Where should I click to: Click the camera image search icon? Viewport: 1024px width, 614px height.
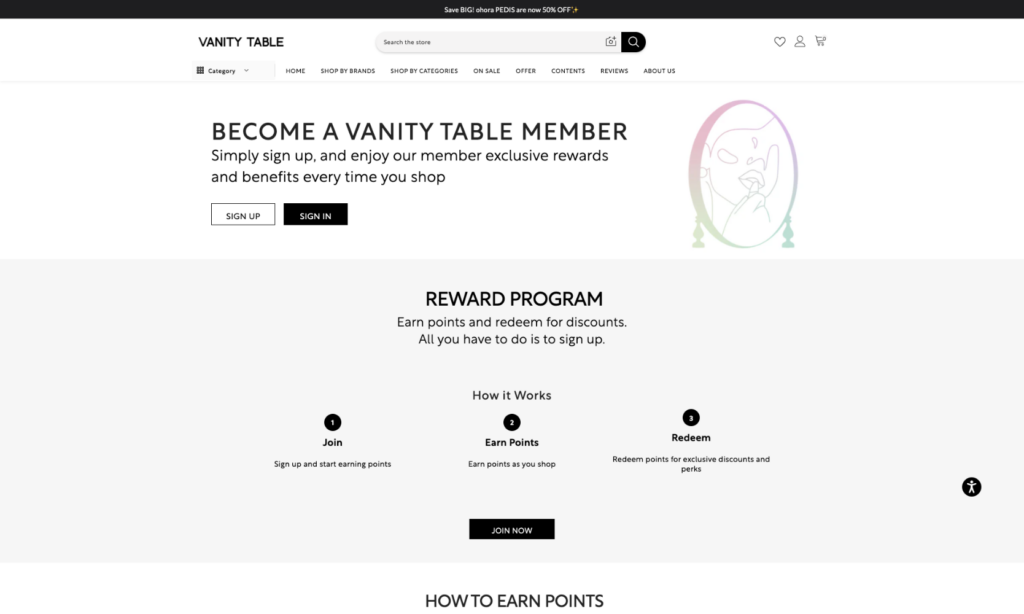click(x=611, y=42)
